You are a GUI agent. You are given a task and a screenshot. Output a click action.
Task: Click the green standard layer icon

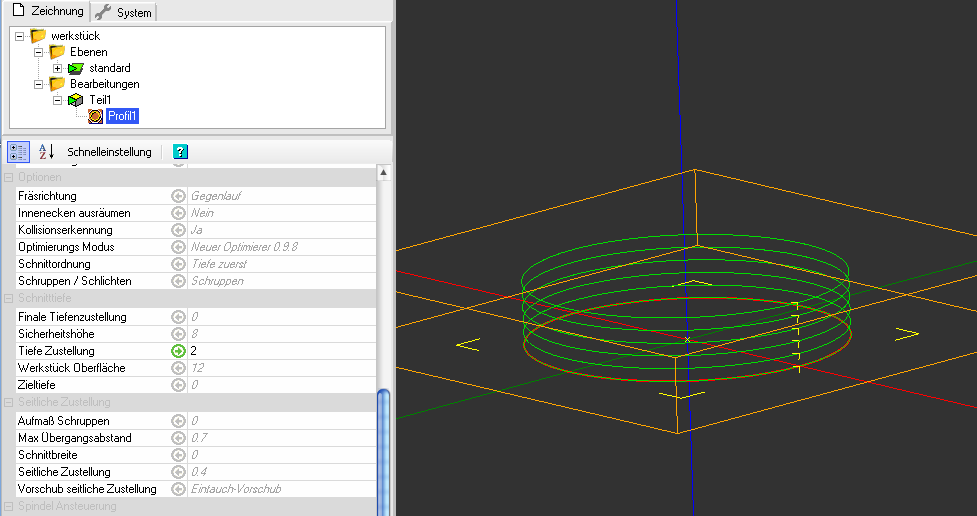pos(75,68)
